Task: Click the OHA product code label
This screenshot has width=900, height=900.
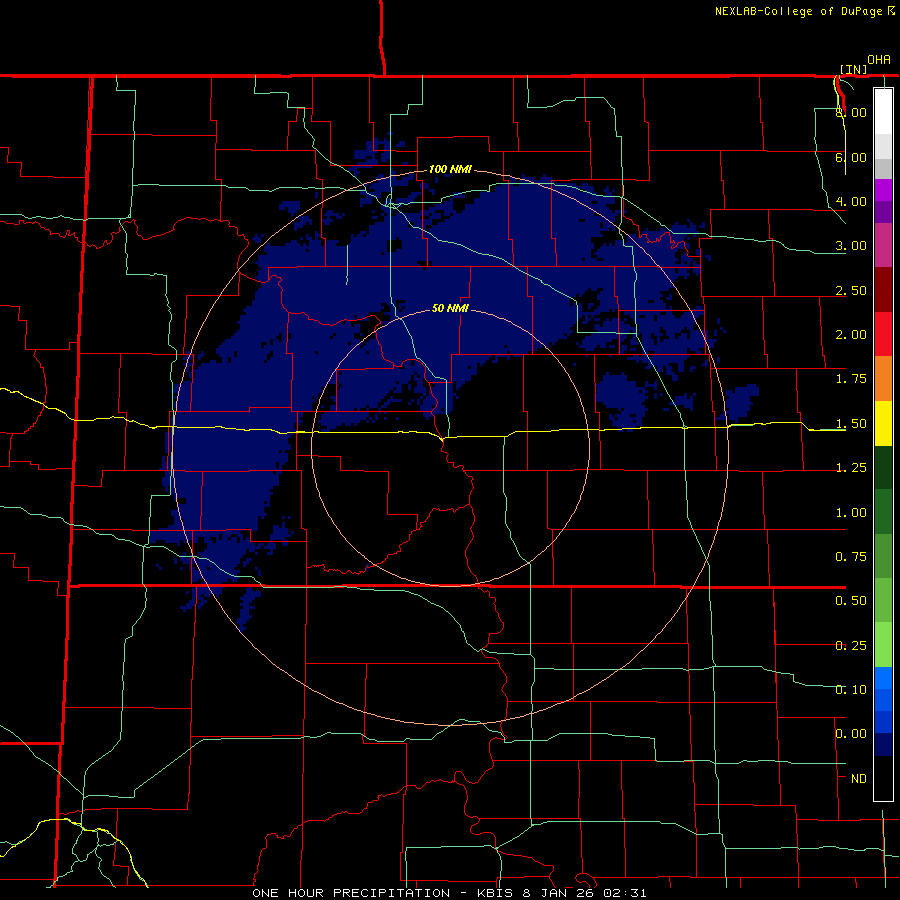Action: (x=879, y=60)
